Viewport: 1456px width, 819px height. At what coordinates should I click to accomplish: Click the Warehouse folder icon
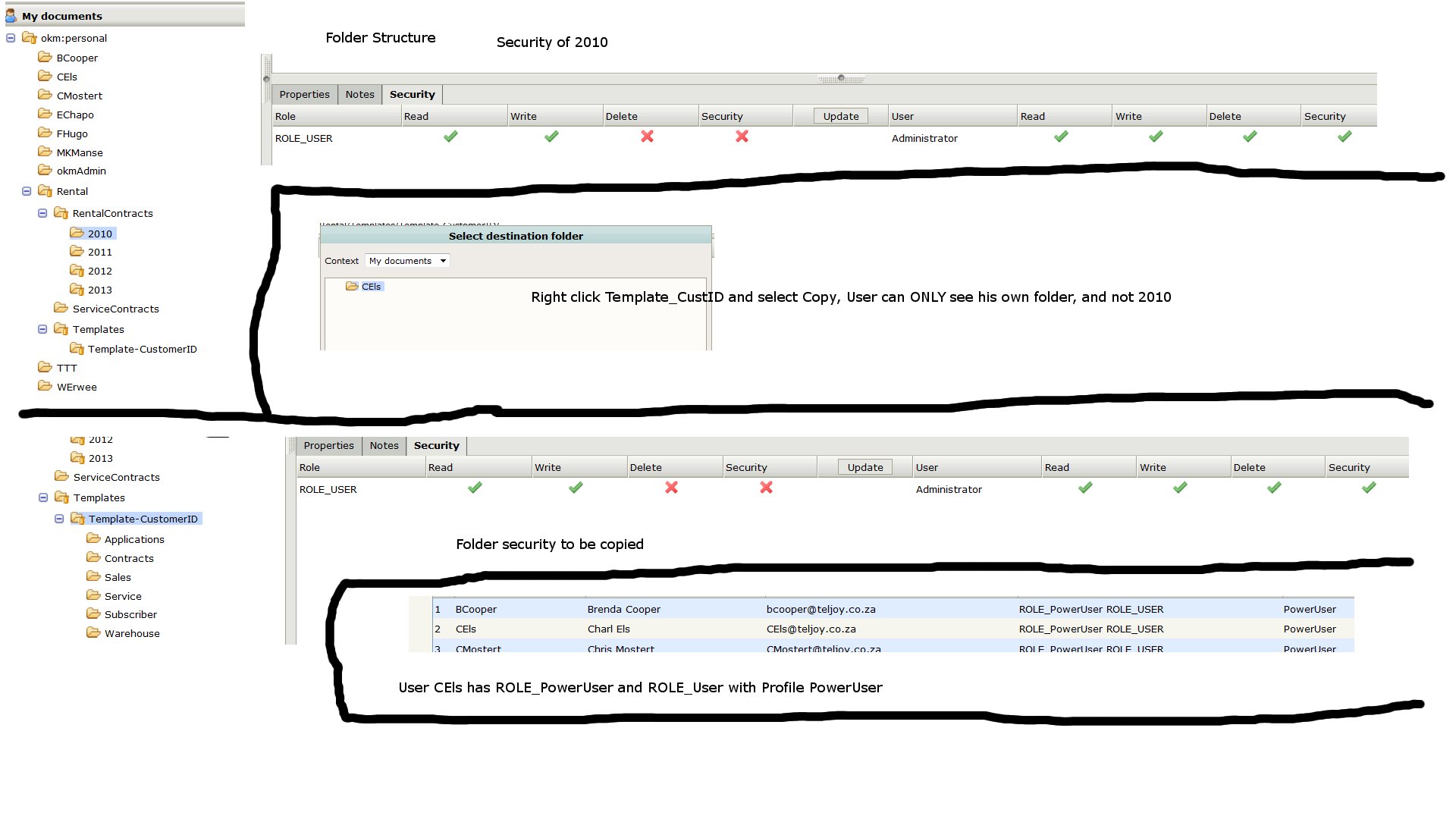(93, 632)
